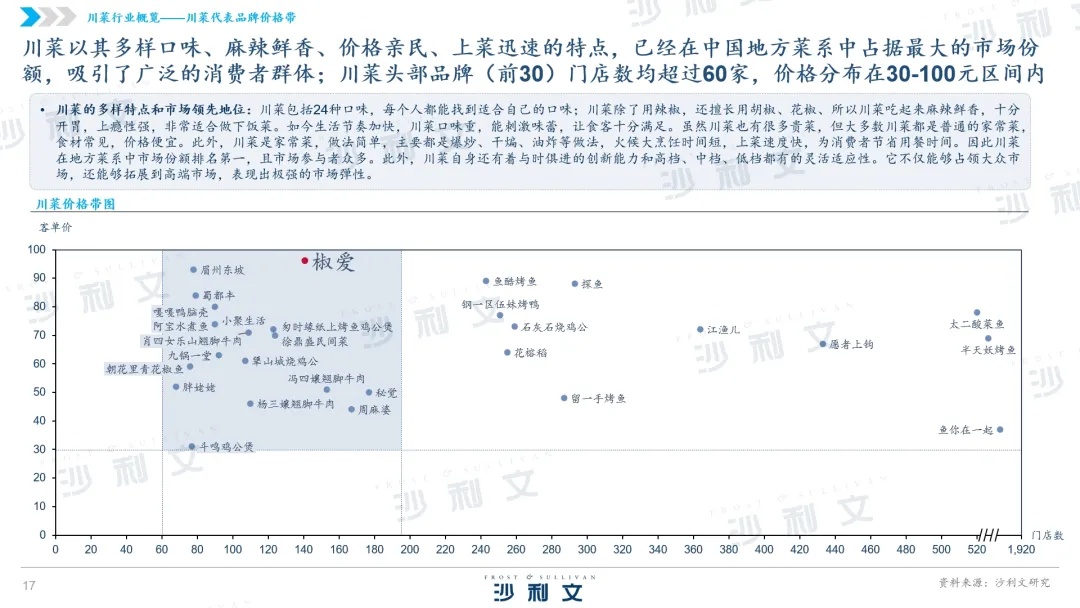Select the 秘觉 label
This screenshot has width=1080, height=608.
coord(386,393)
